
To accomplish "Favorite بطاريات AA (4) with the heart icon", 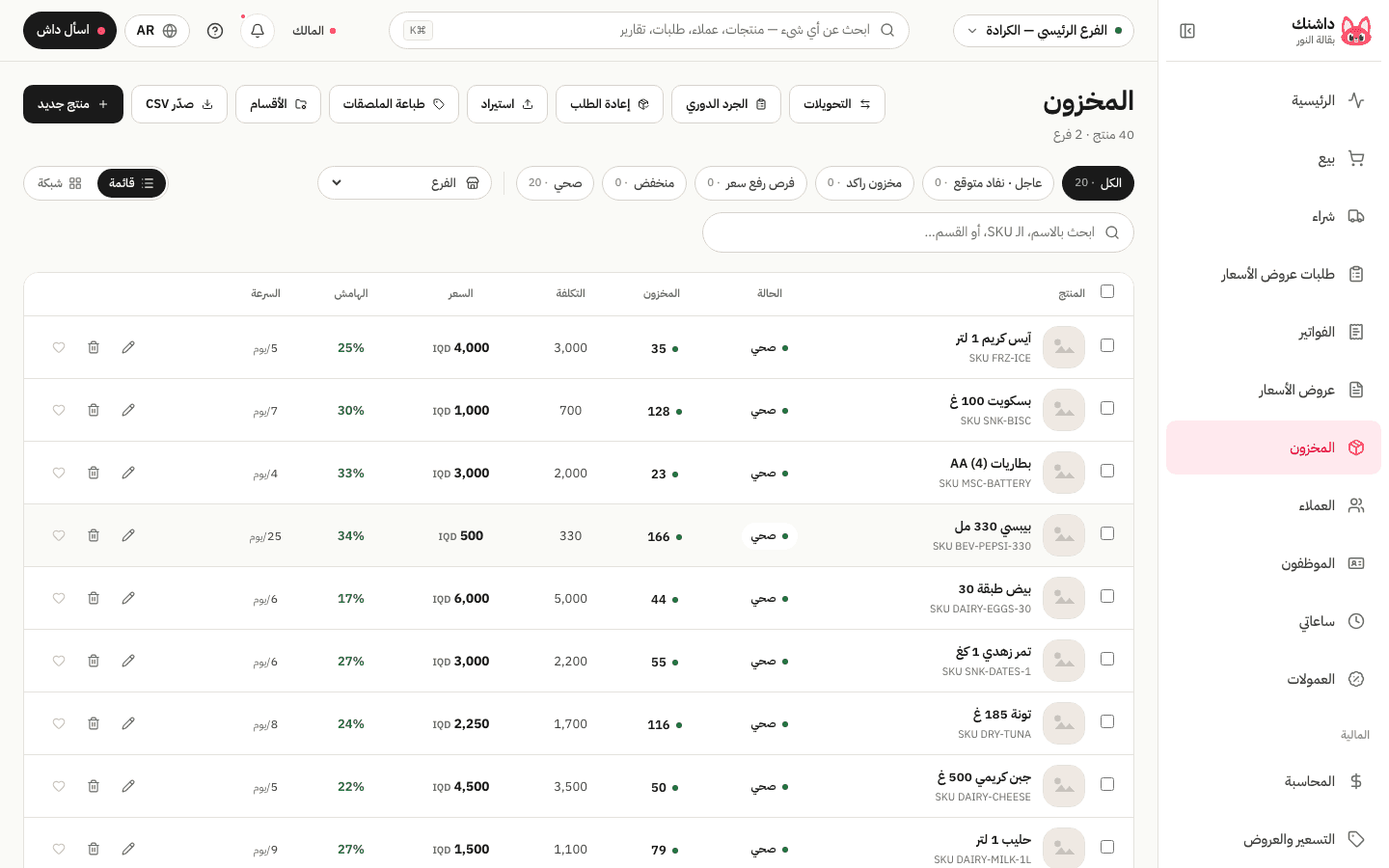I will point(59,473).
